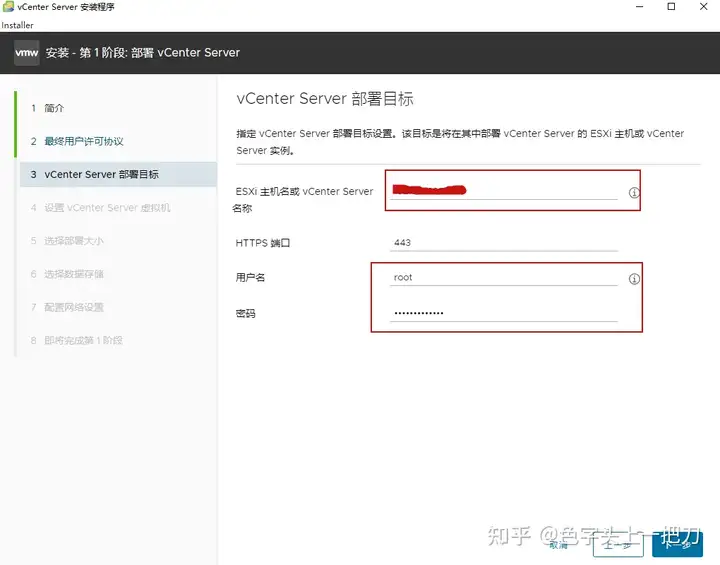The height and width of the screenshot is (565, 720).
Task: Minimize the installer window
Action: pos(639,6)
